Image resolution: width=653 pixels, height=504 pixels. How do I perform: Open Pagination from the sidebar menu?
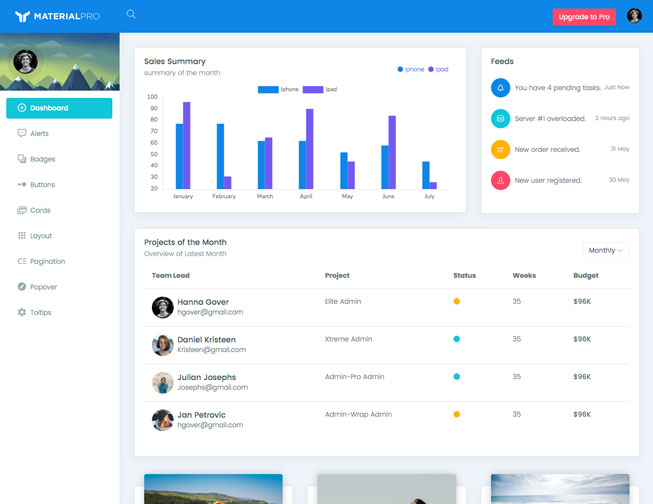[x=47, y=261]
